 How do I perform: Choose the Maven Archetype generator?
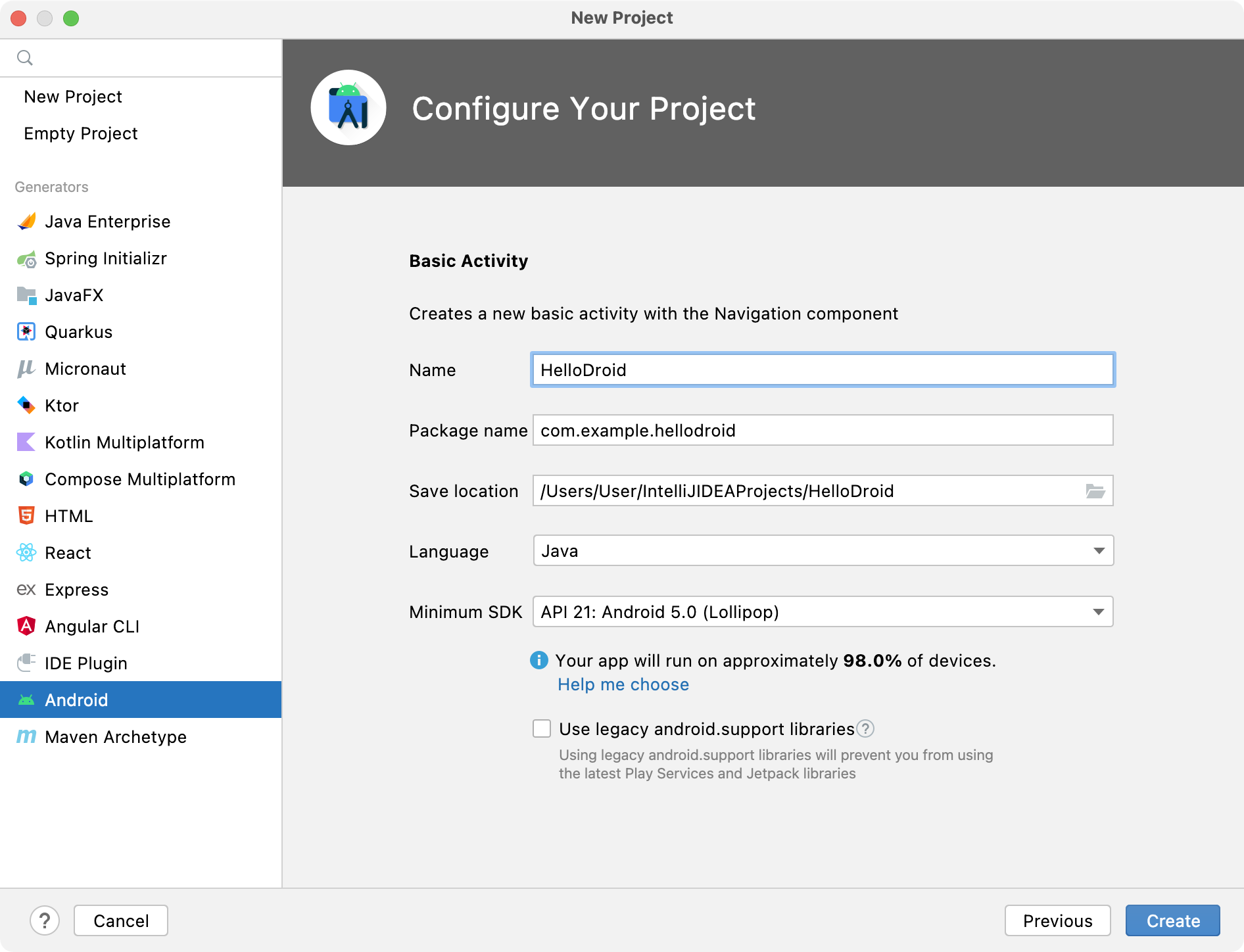click(141, 737)
